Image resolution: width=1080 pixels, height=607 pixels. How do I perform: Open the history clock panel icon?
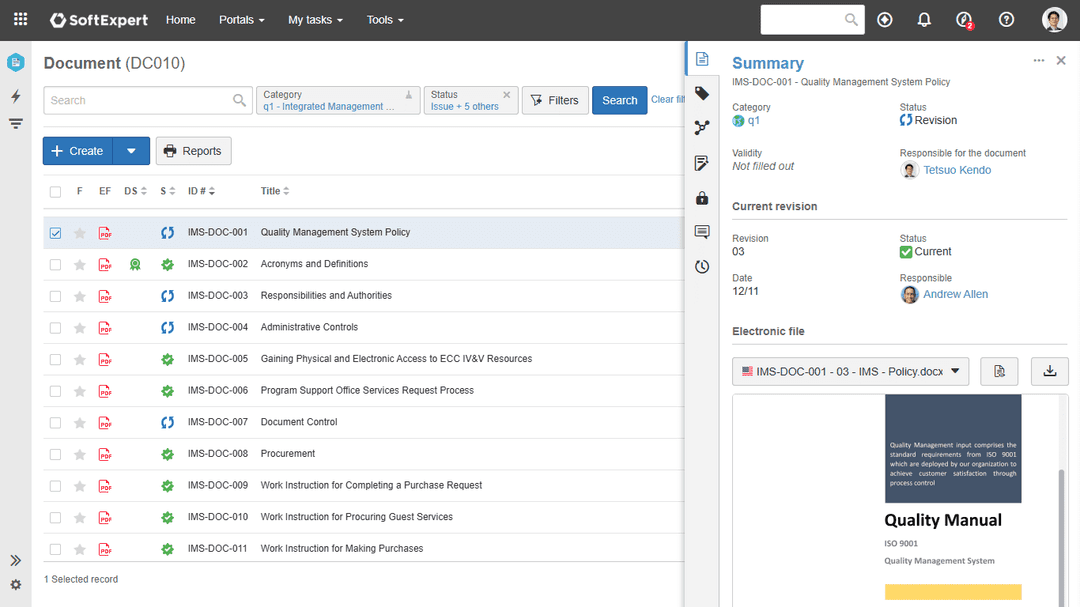tap(702, 267)
